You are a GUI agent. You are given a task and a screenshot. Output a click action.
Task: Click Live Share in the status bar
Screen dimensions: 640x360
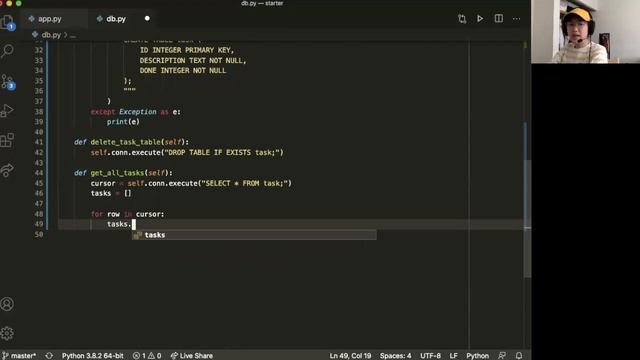(191, 356)
